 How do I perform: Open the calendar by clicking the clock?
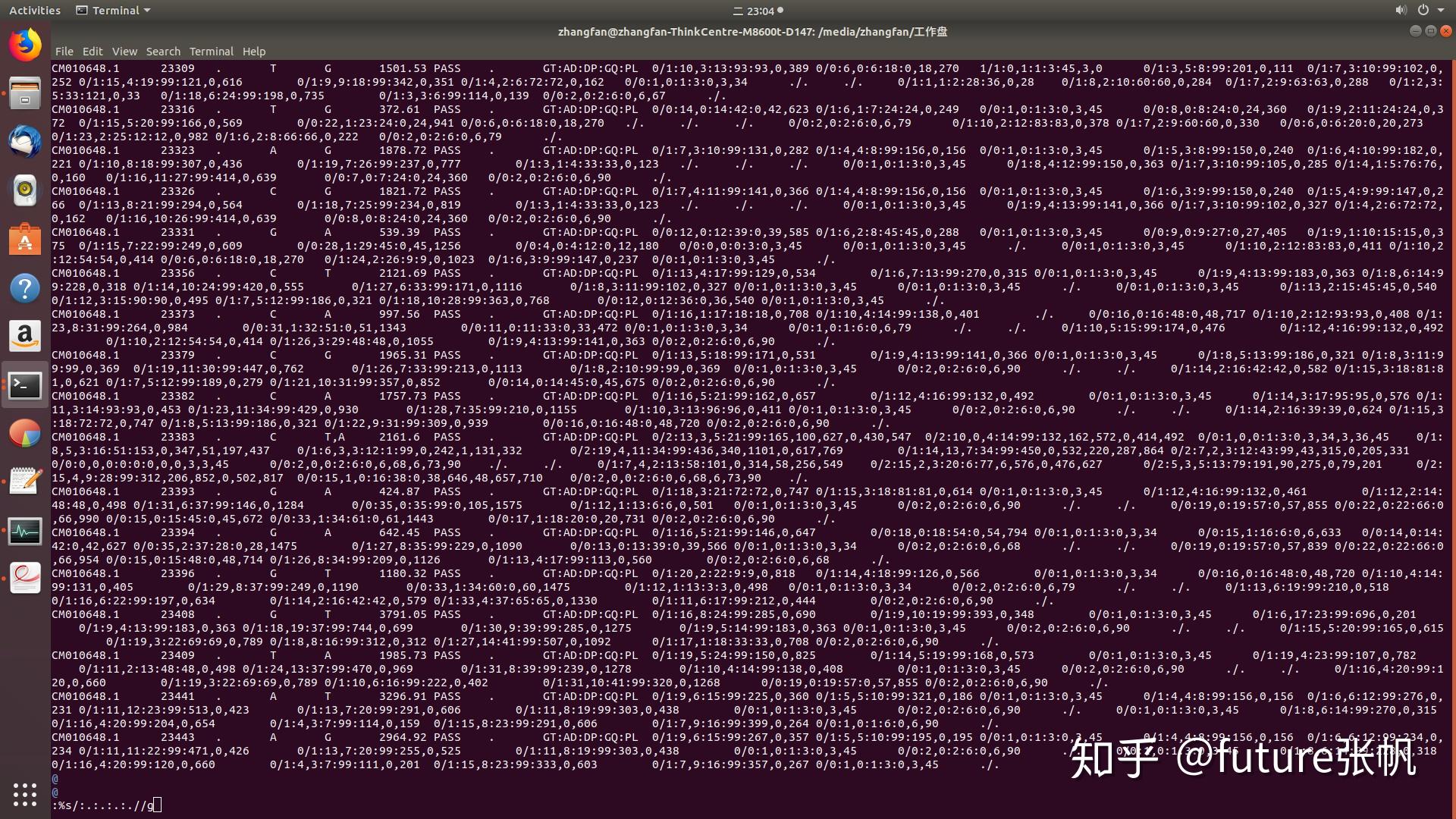[x=762, y=10]
